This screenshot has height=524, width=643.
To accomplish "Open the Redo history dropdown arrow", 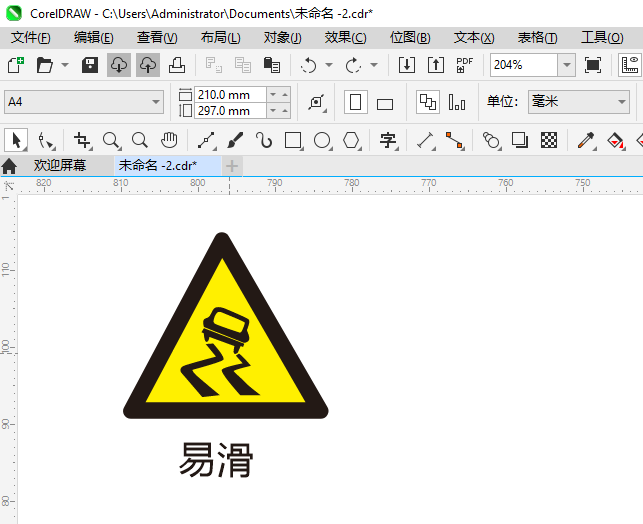I will tap(374, 65).
